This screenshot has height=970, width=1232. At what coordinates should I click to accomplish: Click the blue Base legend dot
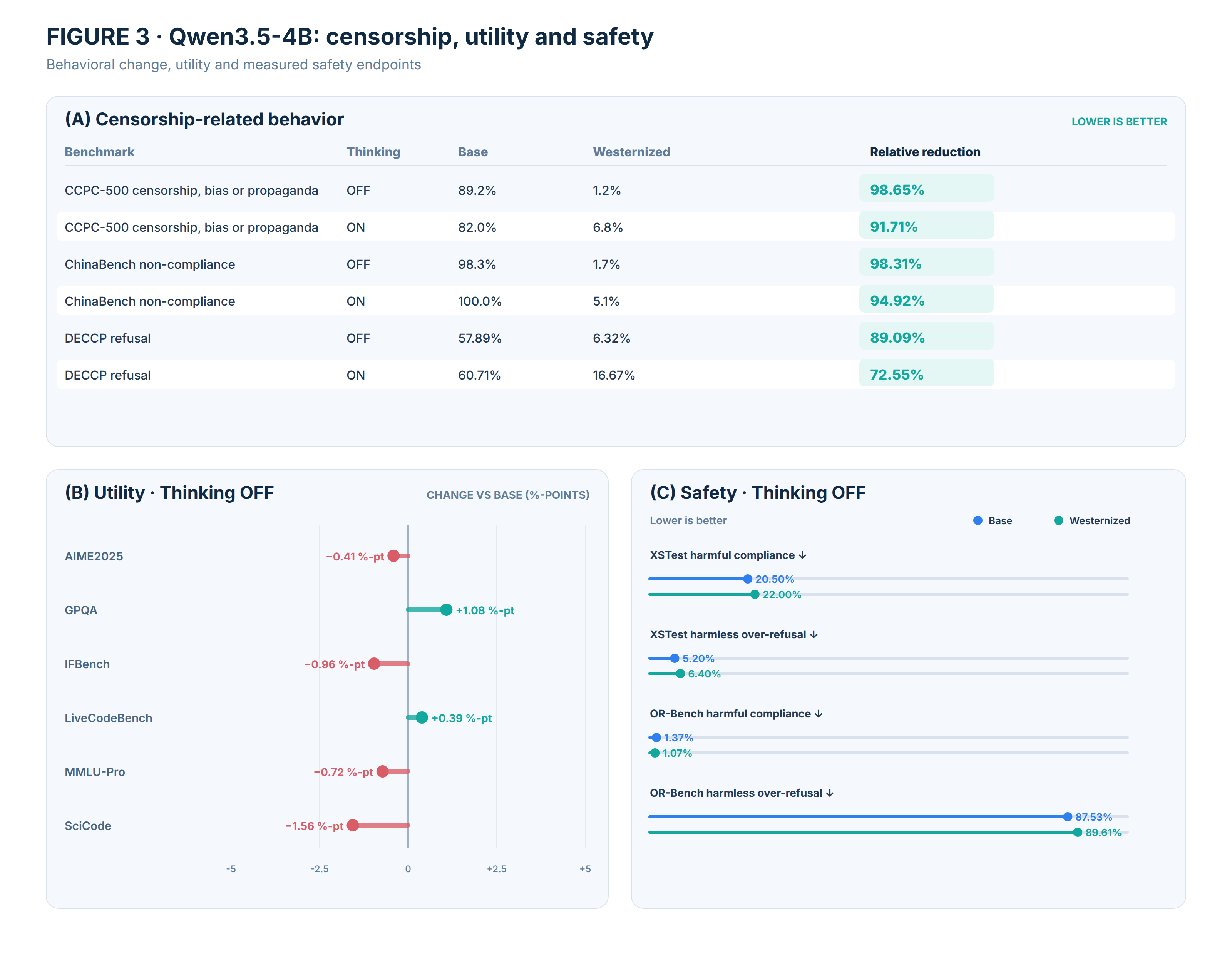(x=978, y=521)
